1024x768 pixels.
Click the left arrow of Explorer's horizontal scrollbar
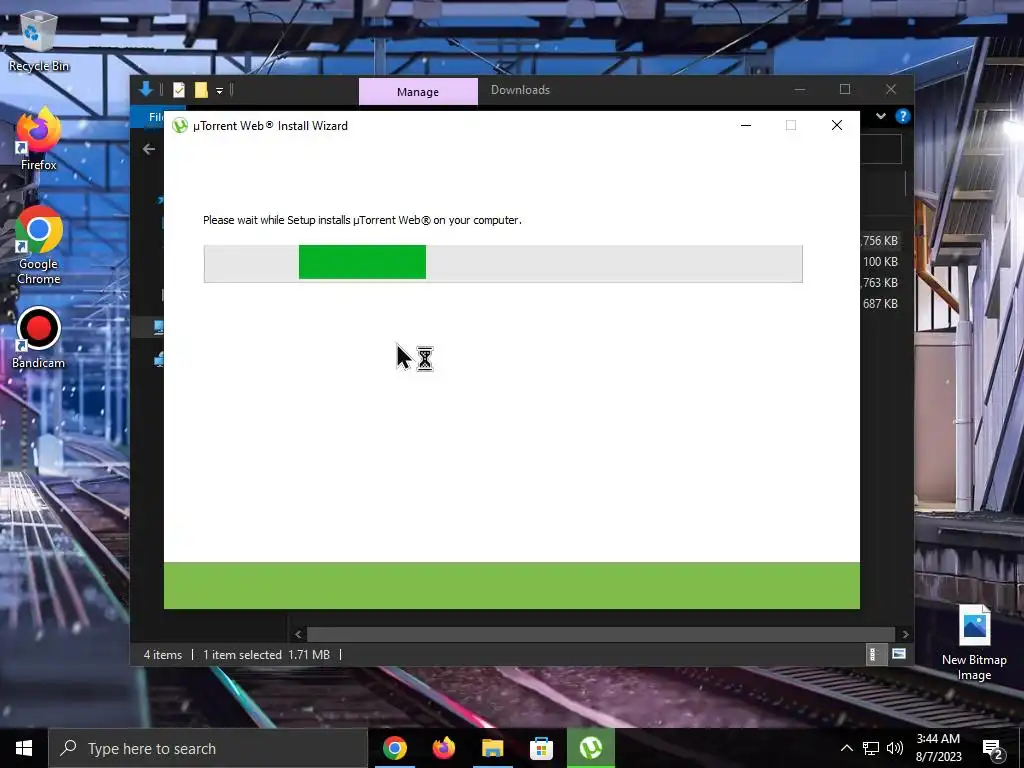[298, 634]
